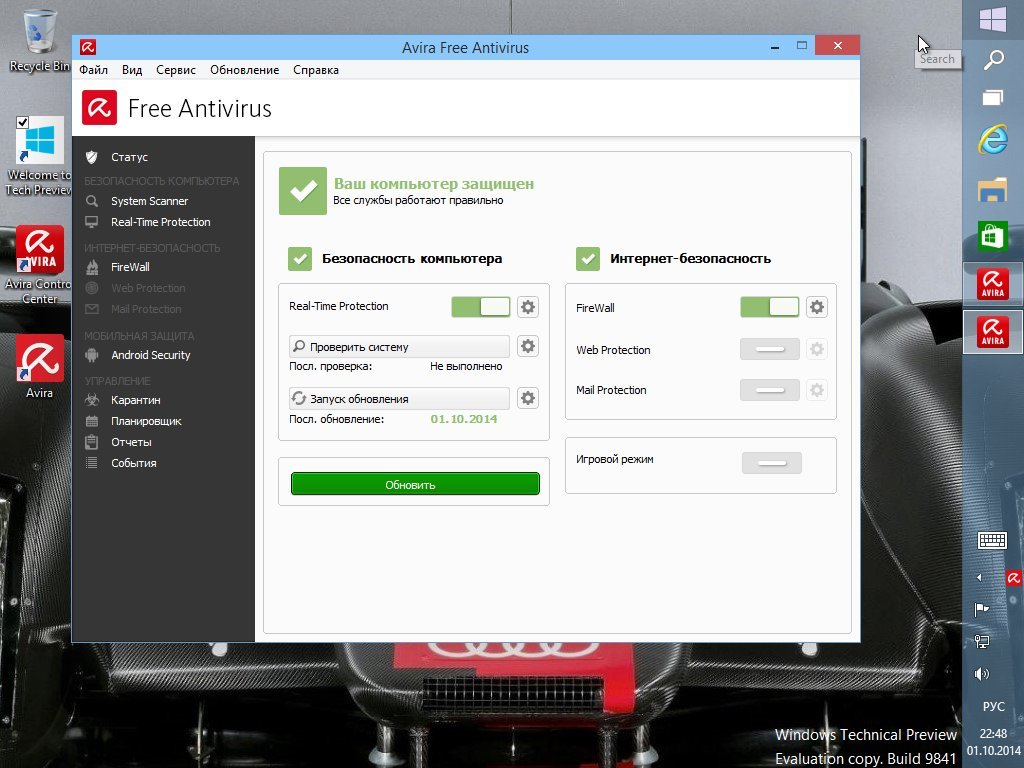This screenshot has width=1024, height=768.
Task: Open Real-Time Protection settings gear
Action: (528, 306)
